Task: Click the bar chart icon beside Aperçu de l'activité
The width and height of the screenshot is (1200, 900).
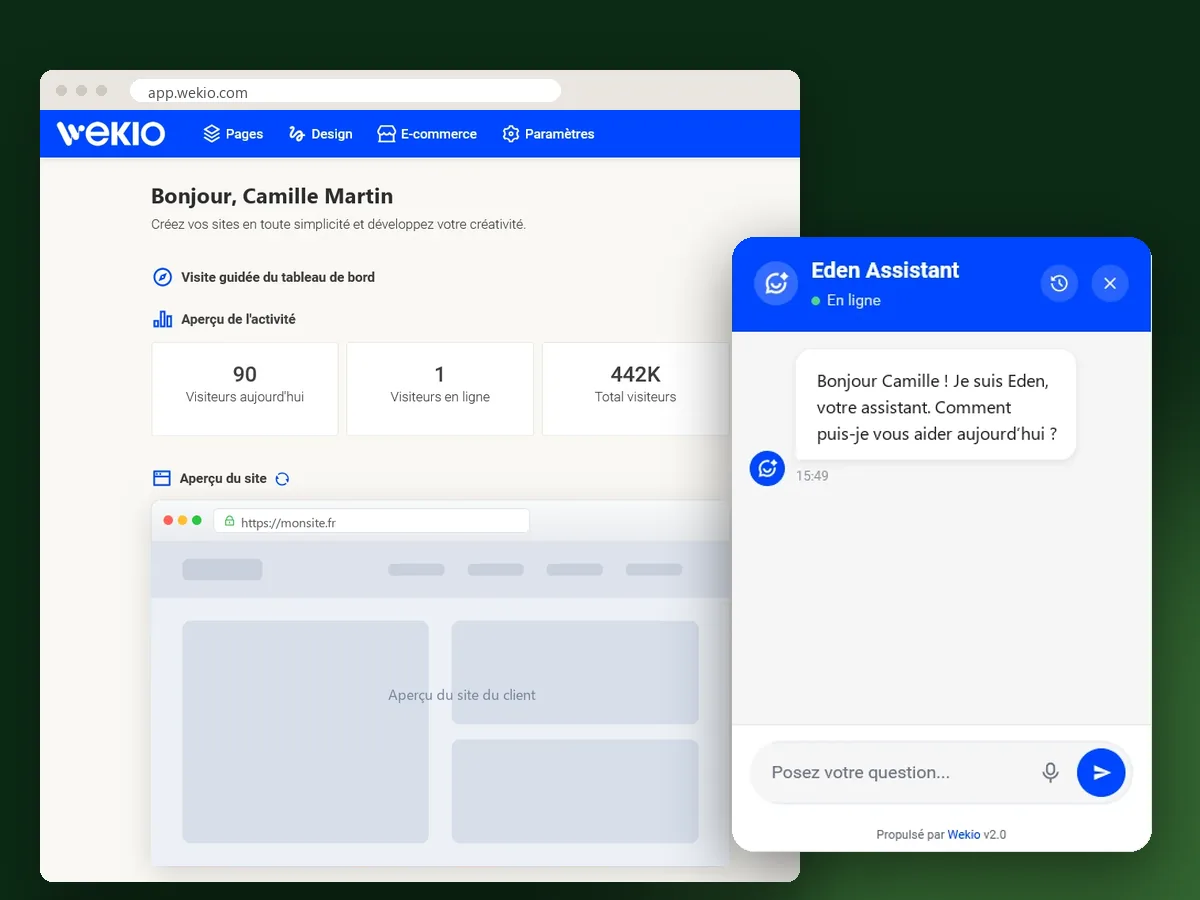Action: 162,319
